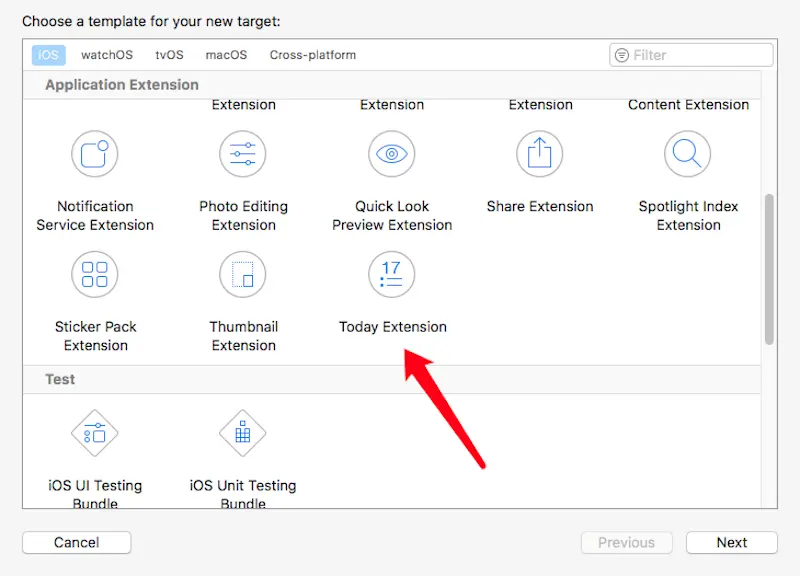The image size is (800, 576).
Task: Select the Thumbnail Extension template icon
Action: [x=243, y=274]
